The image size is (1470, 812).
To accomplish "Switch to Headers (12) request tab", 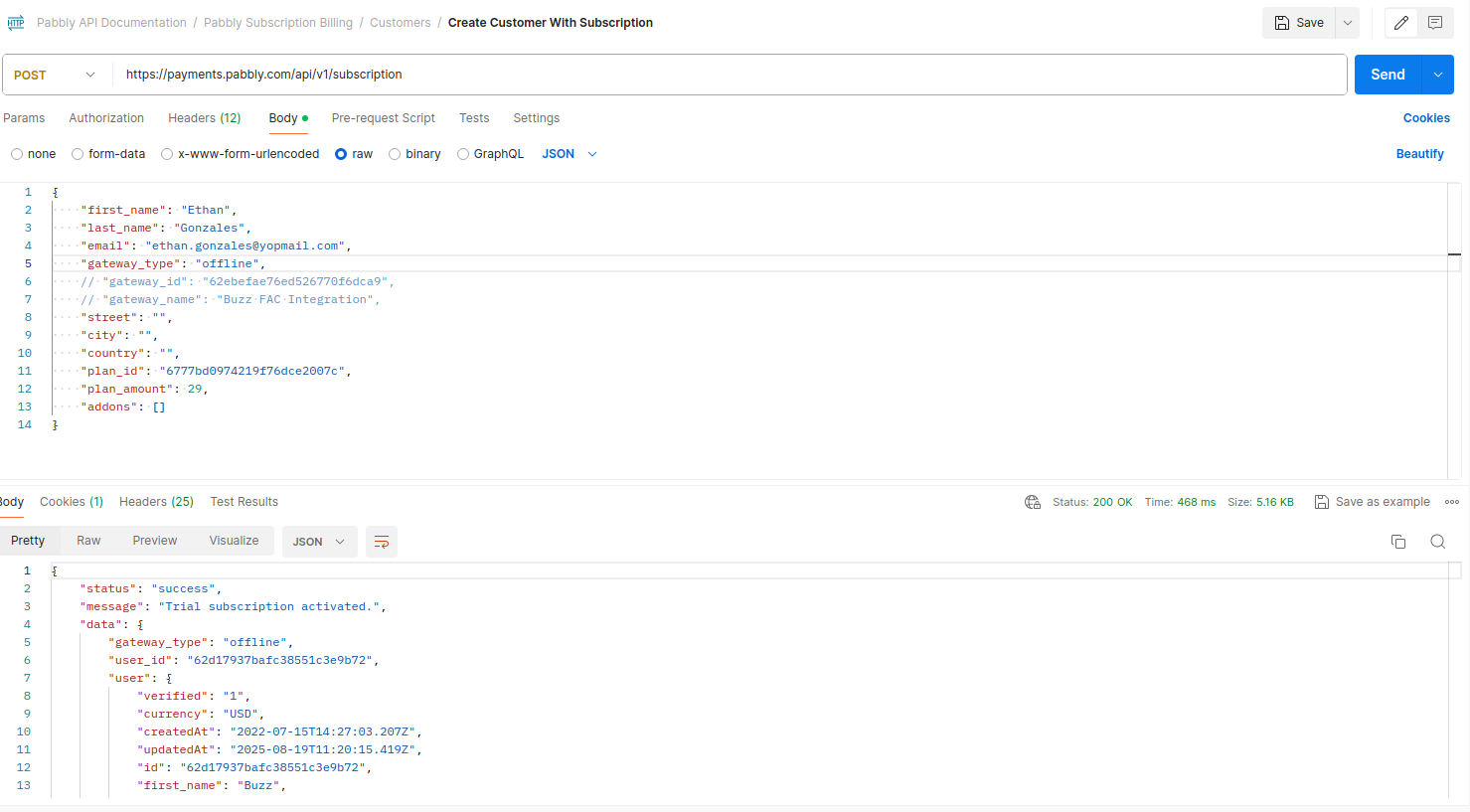I will 205,118.
